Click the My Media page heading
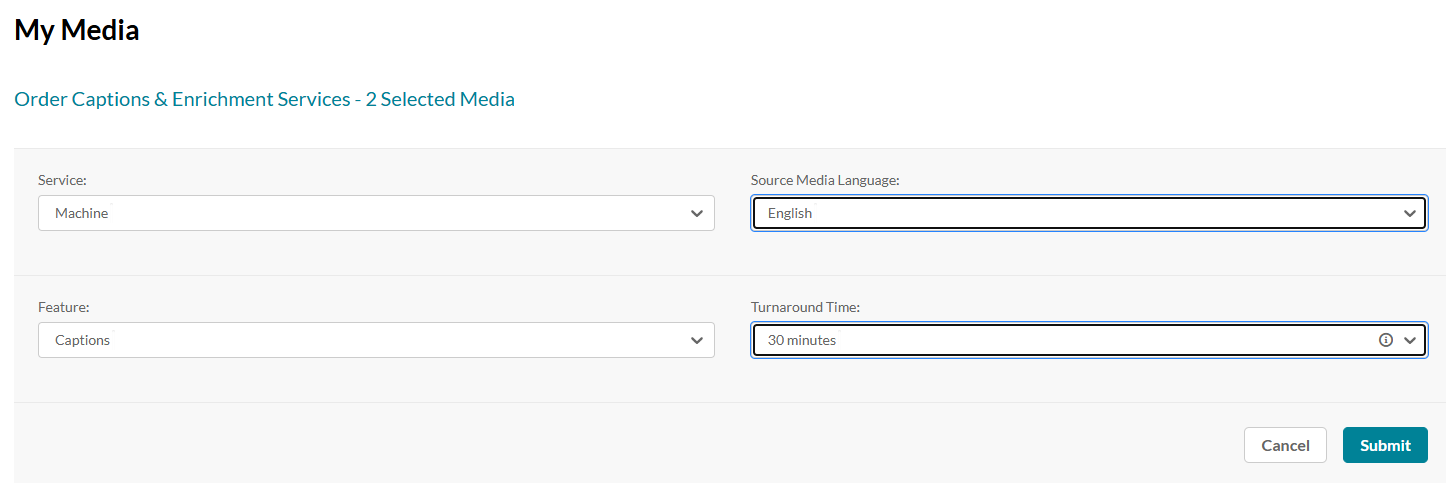Viewport: 1446px width, 483px height. click(77, 31)
